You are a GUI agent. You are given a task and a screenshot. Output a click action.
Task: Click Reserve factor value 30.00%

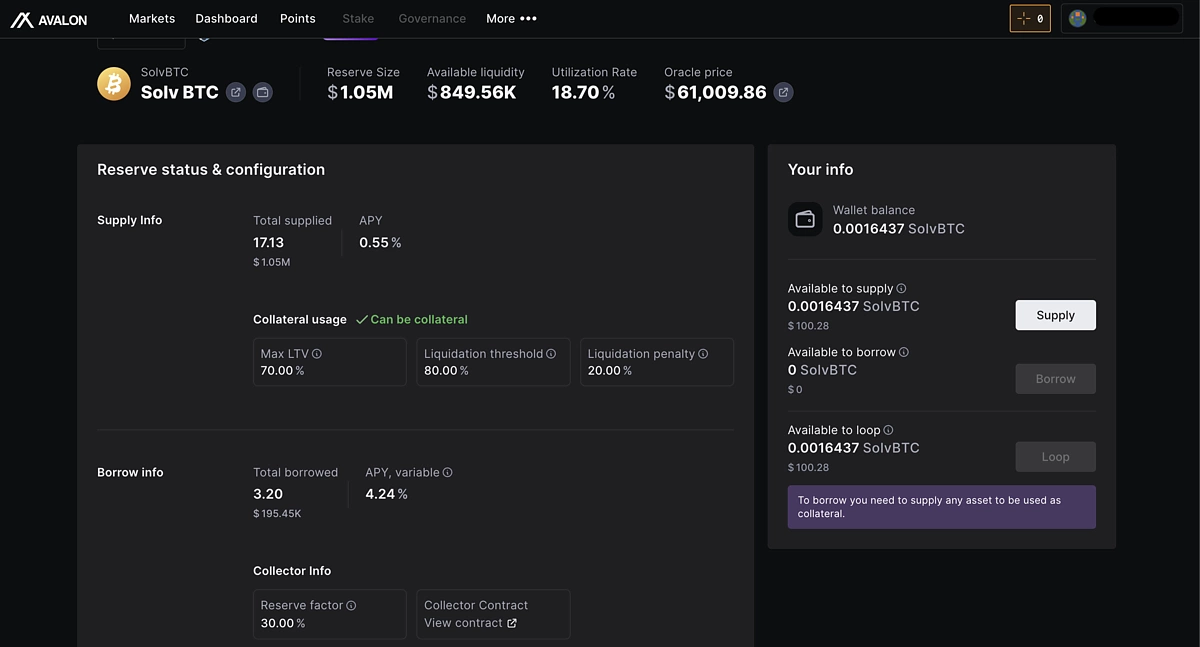click(283, 623)
